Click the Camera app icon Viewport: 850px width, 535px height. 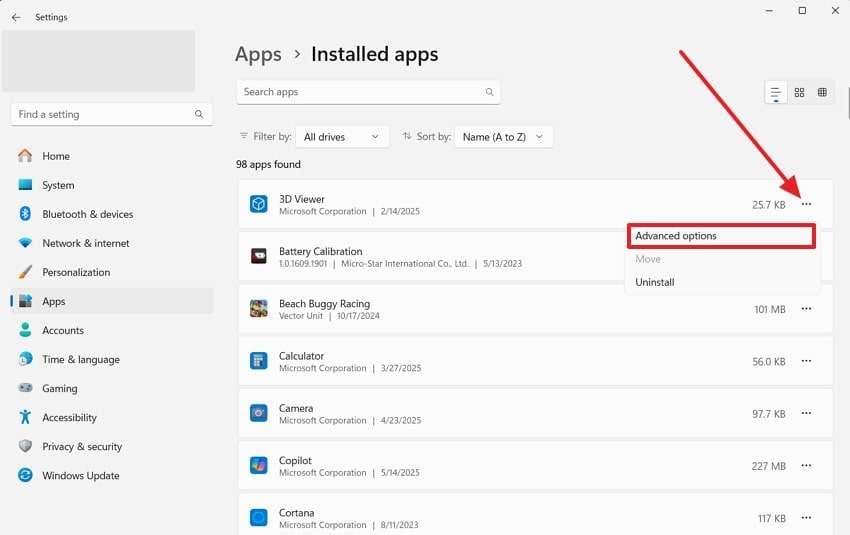click(259, 414)
